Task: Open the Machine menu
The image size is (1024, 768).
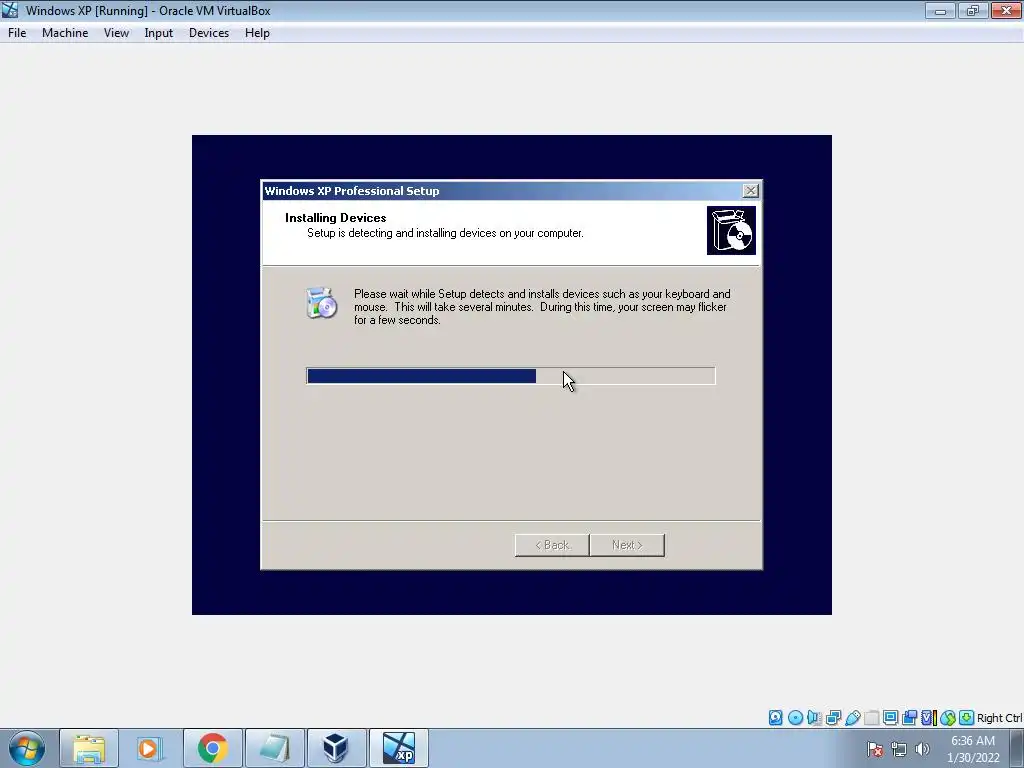Action: pyautogui.click(x=65, y=33)
